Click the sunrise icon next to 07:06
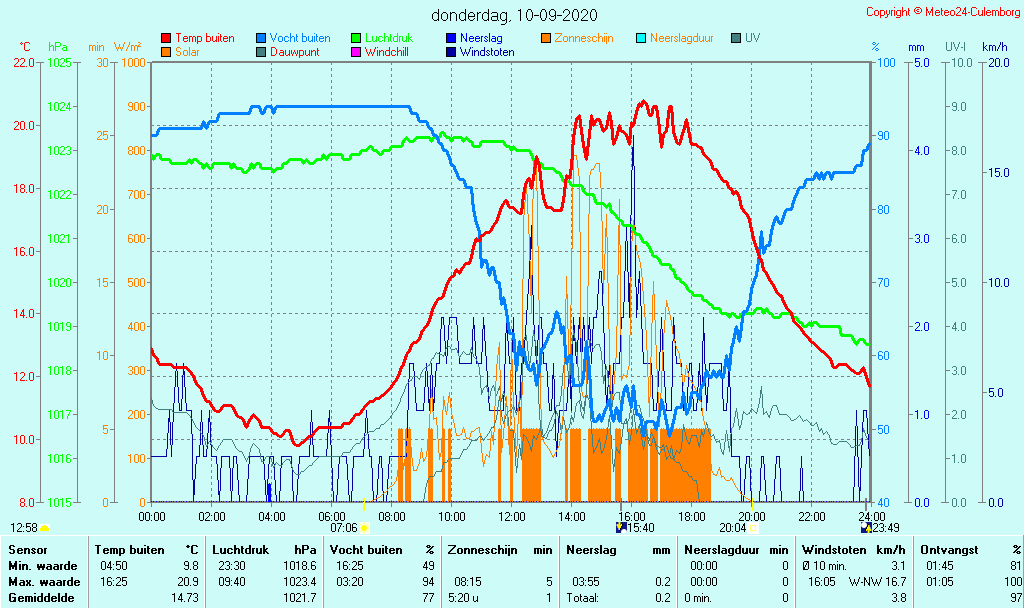 click(364, 527)
